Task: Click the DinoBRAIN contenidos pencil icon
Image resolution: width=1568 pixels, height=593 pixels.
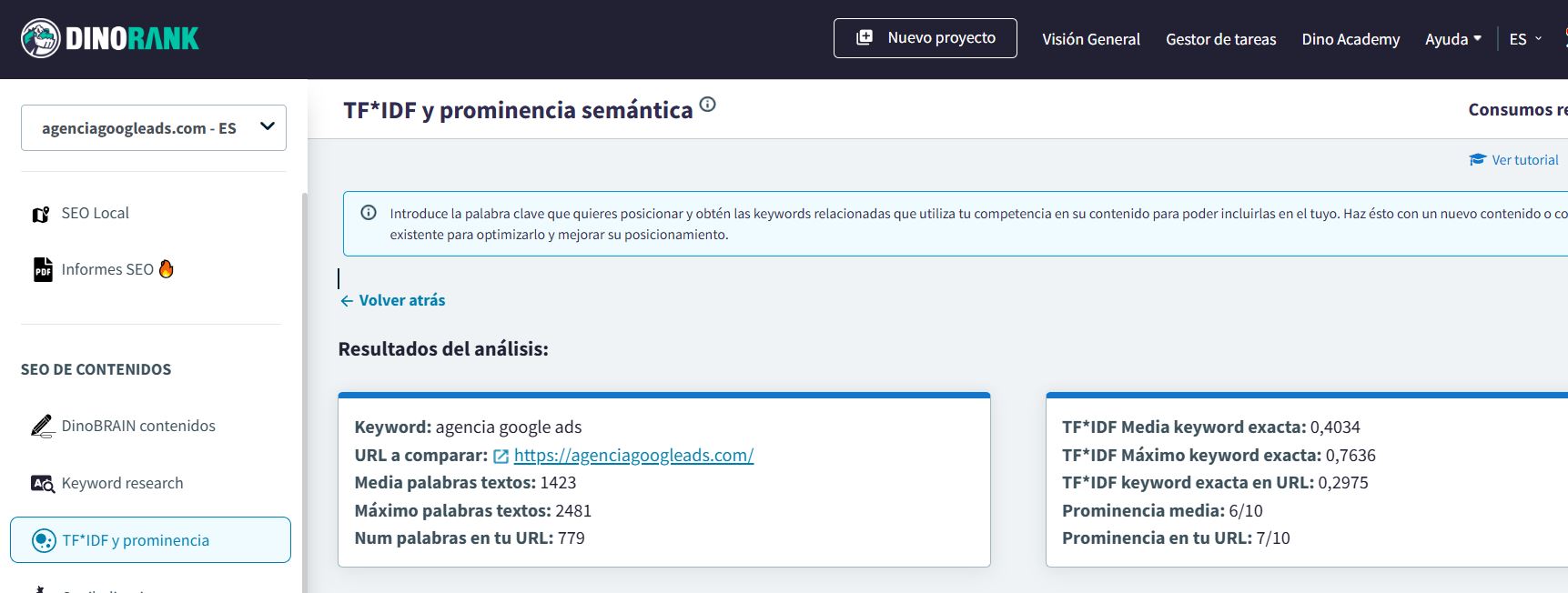Action: pyautogui.click(x=43, y=427)
